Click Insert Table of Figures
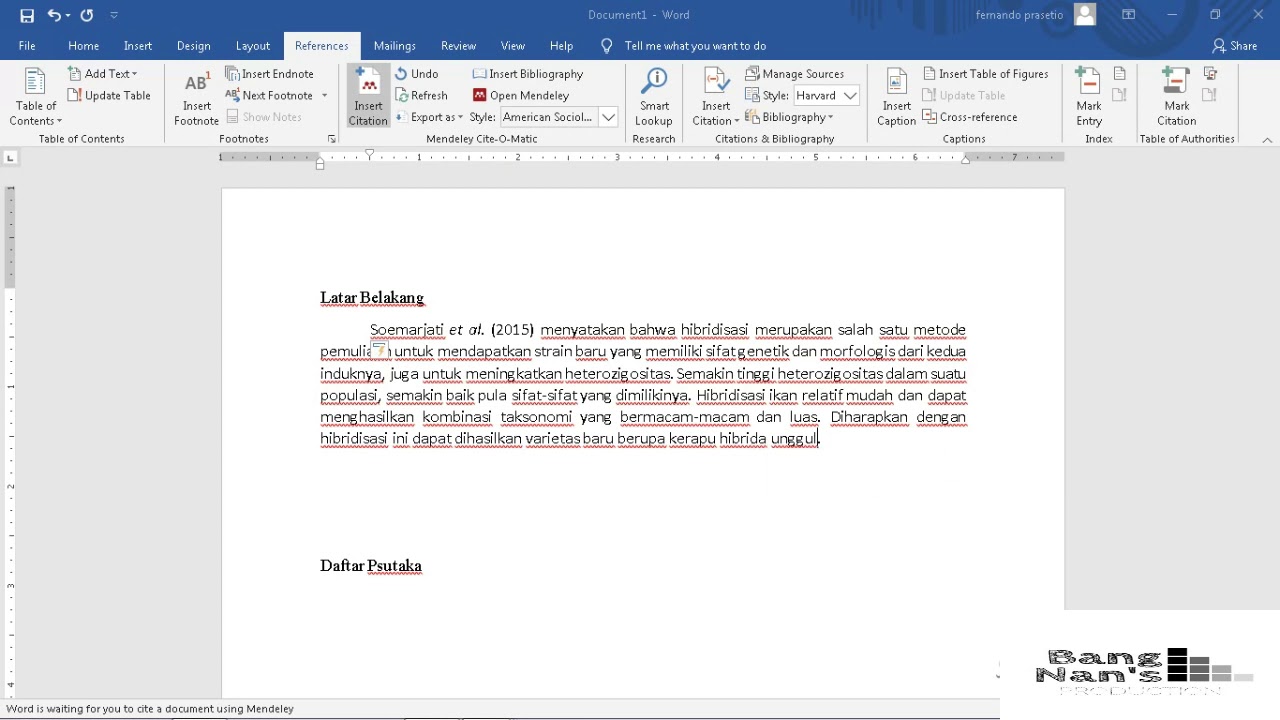The width and height of the screenshot is (1280, 720). pos(985,74)
